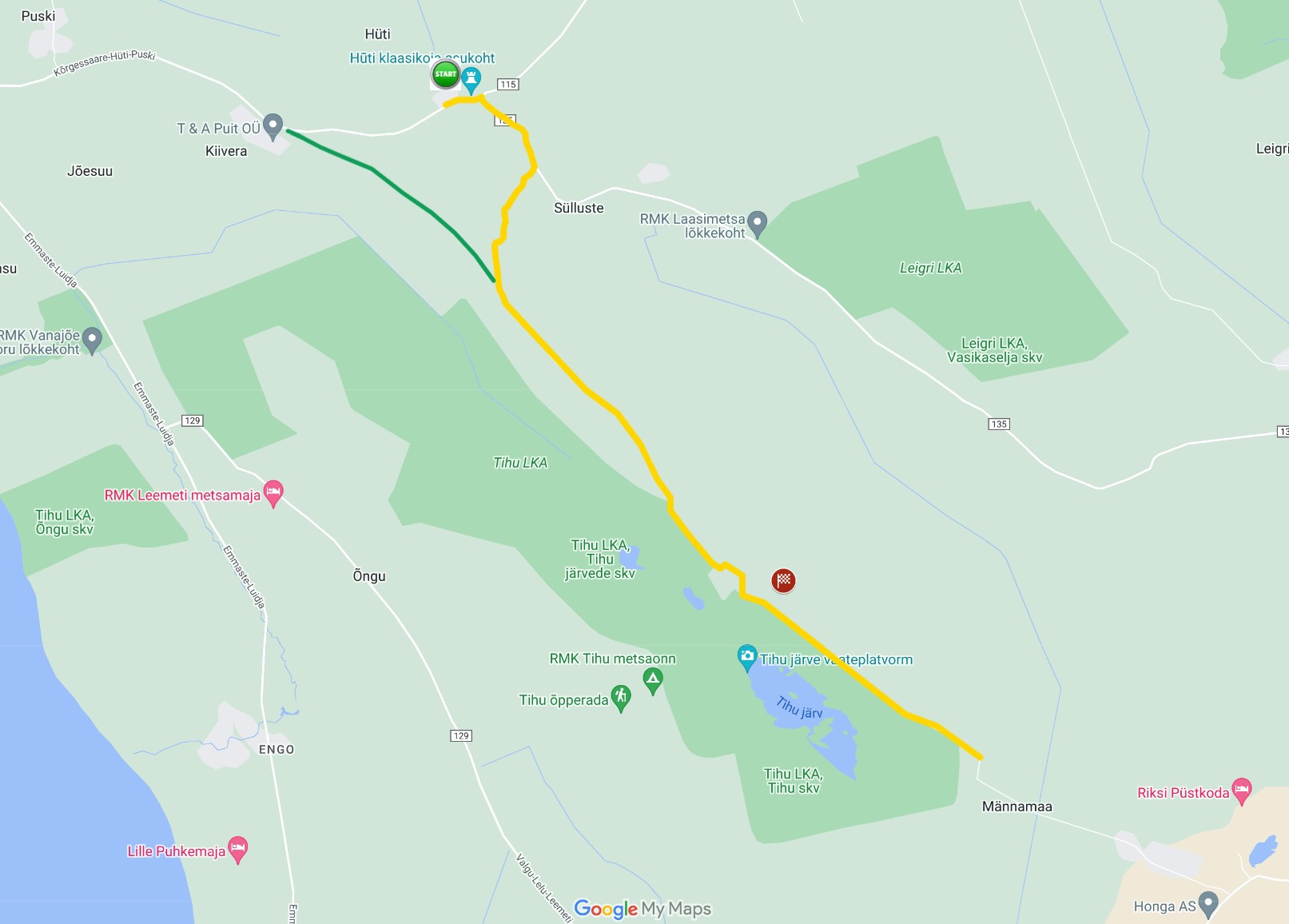Click the Lille Puhkemaja lodging icon
This screenshot has width=1289, height=924.
coord(238,849)
